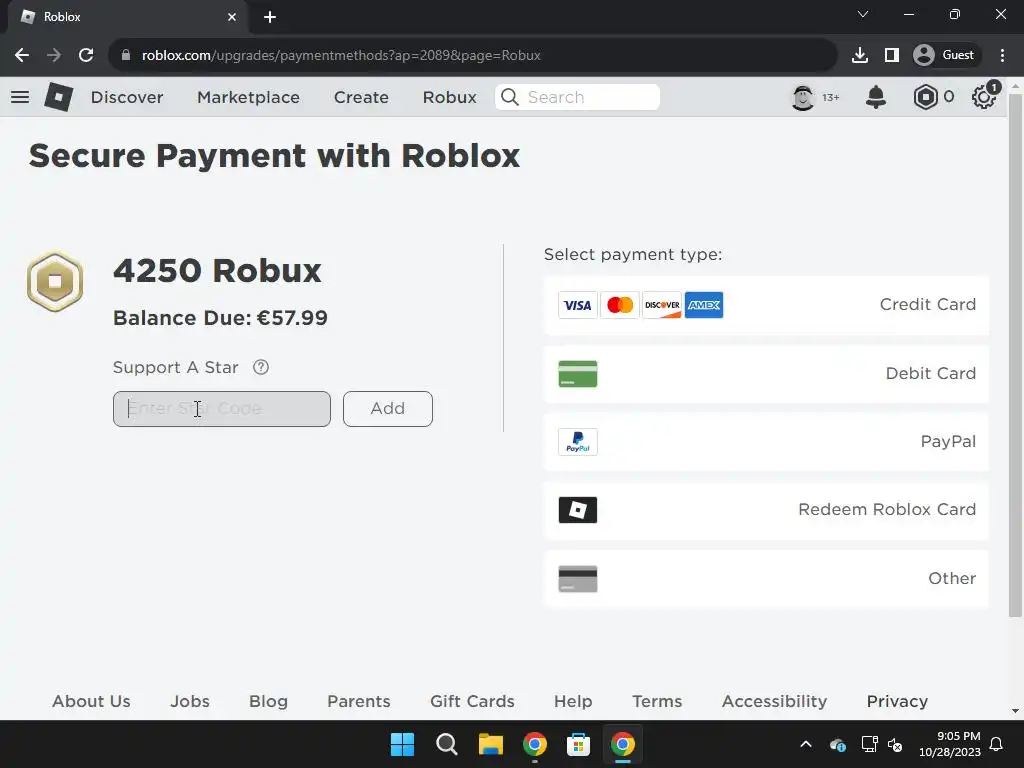
Task: Open Windows taskbar Search
Action: (447, 744)
